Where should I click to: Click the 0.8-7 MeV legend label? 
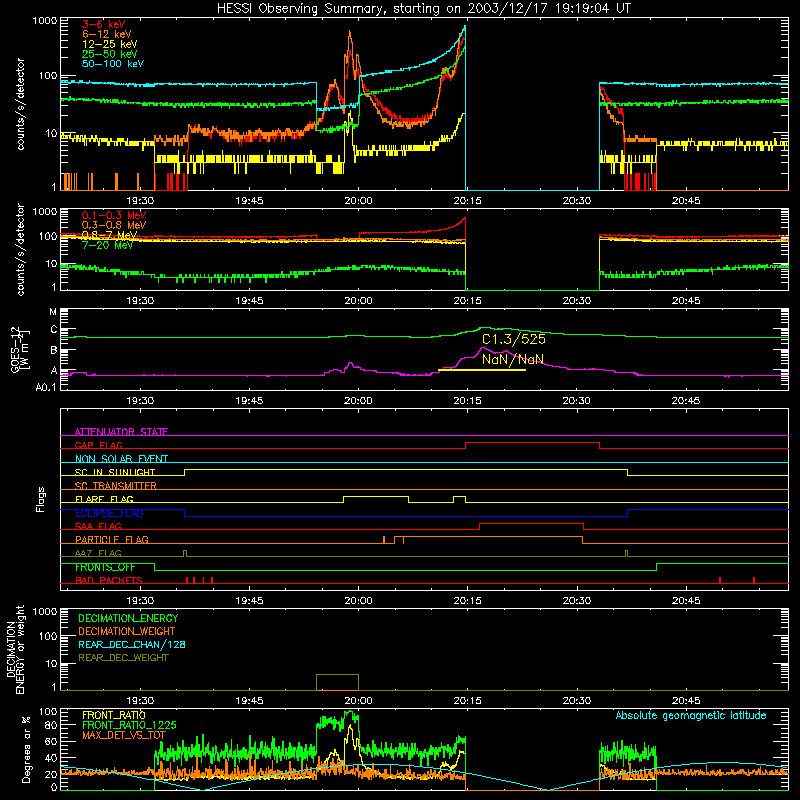click(110, 235)
